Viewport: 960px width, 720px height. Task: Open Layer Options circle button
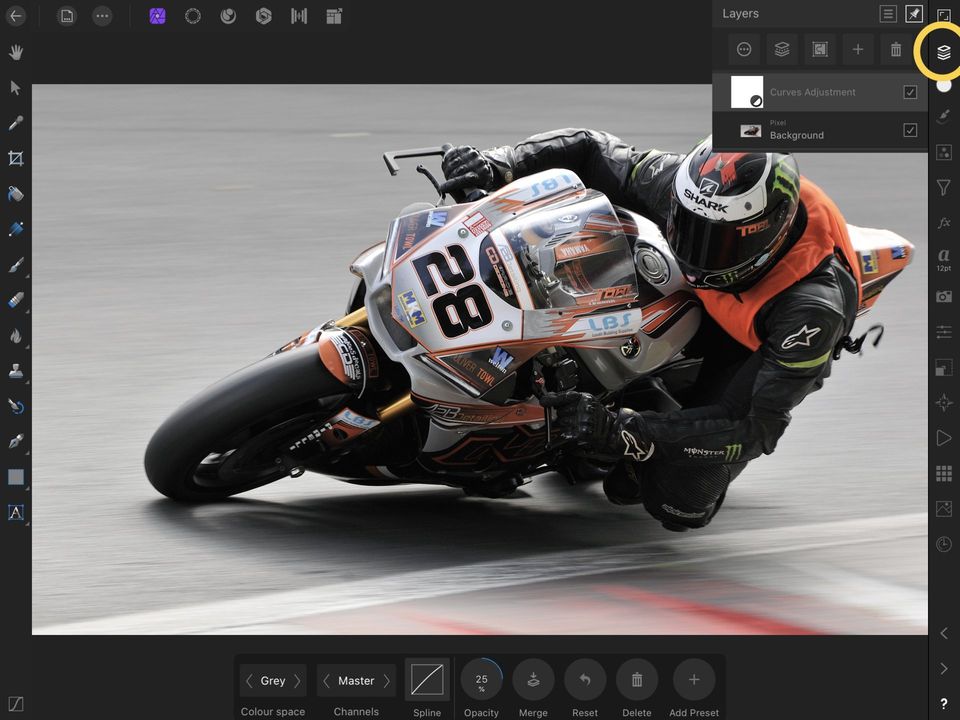(744, 50)
